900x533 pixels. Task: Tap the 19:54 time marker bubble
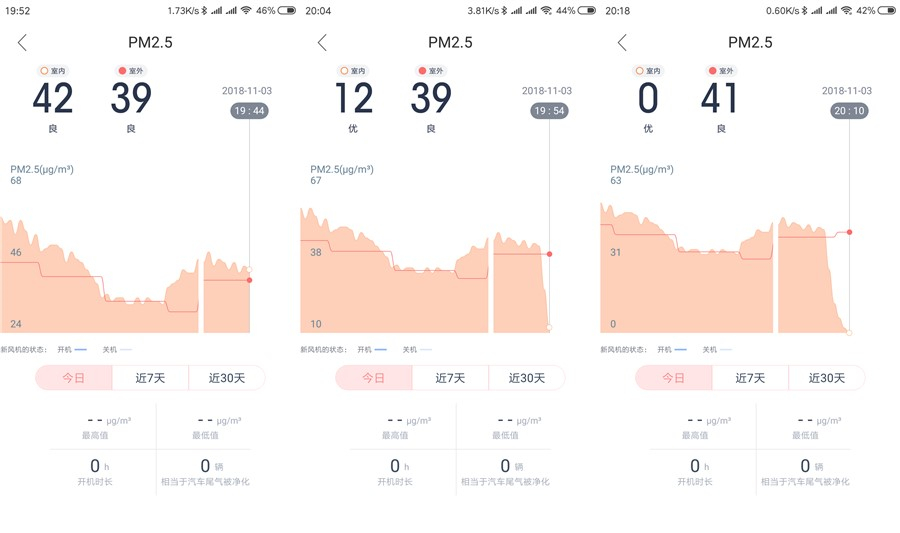(549, 111)
